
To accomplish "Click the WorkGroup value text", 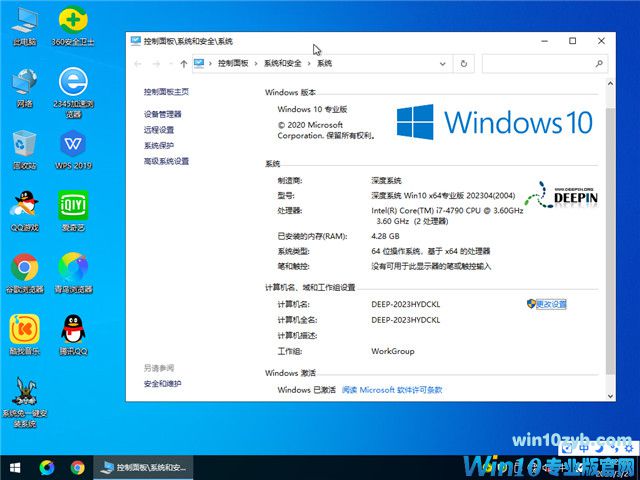I will 393,351.
